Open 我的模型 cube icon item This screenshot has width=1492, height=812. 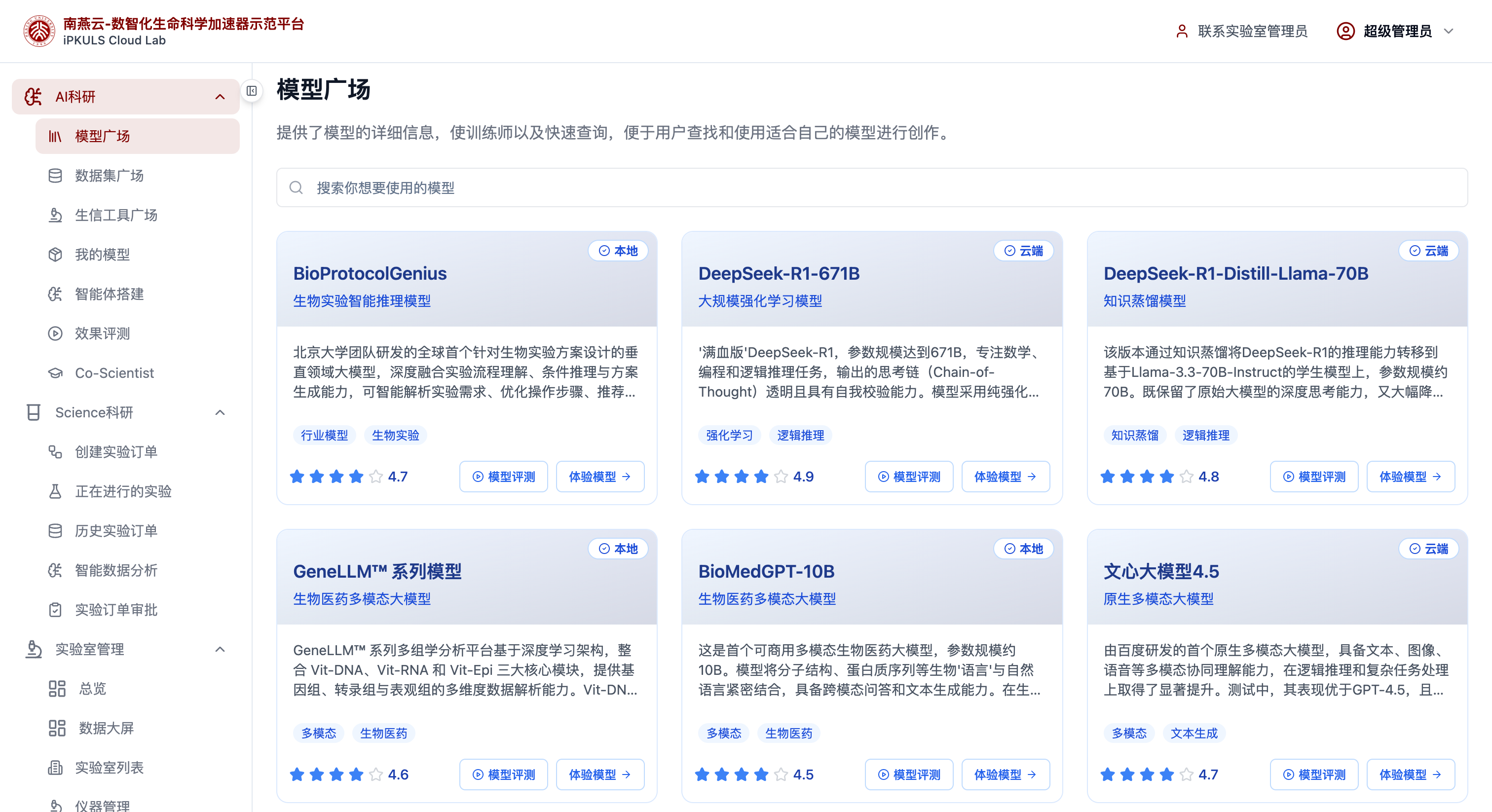click(x=55, y=254)
